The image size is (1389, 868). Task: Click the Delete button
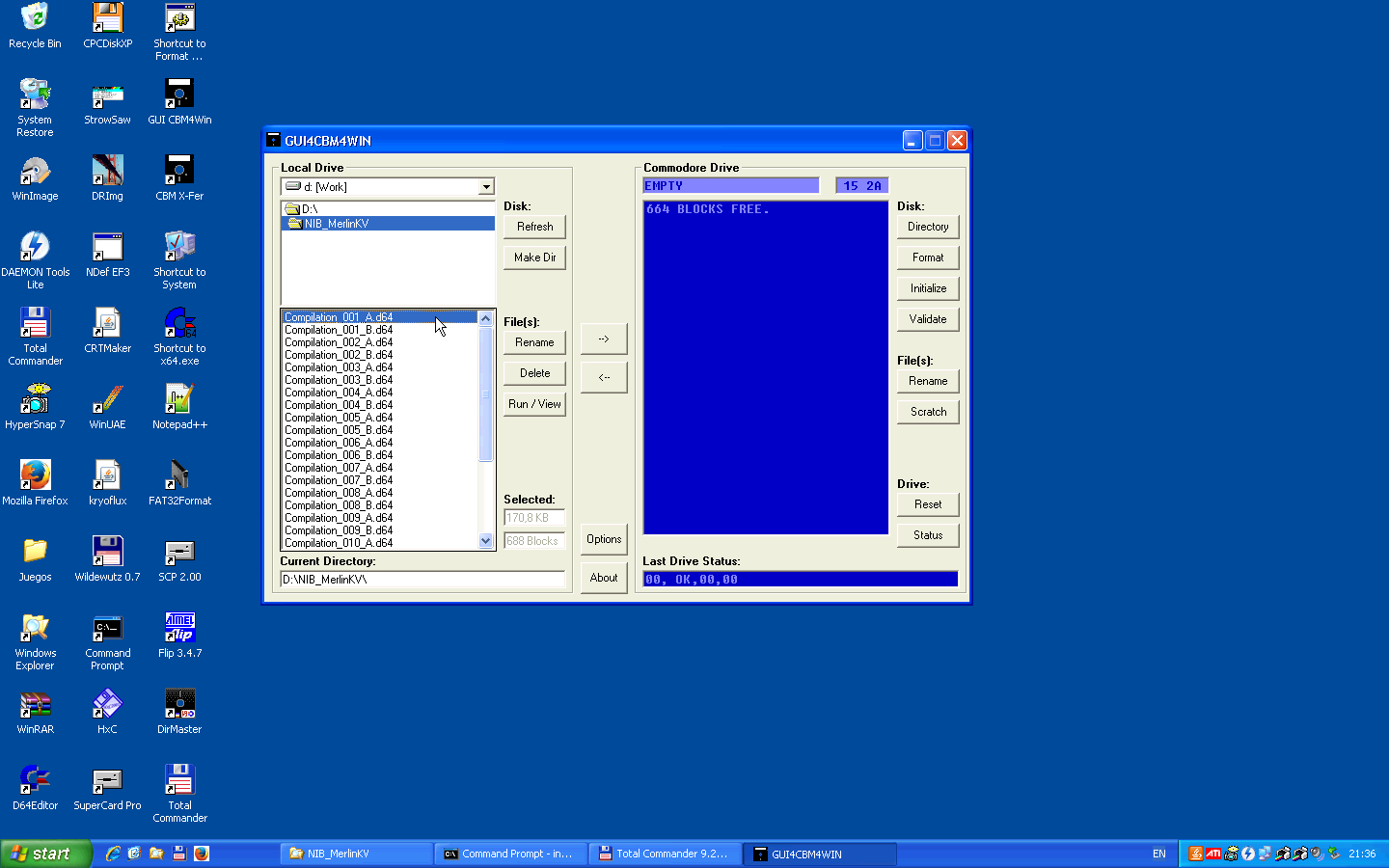click(534, 373)
